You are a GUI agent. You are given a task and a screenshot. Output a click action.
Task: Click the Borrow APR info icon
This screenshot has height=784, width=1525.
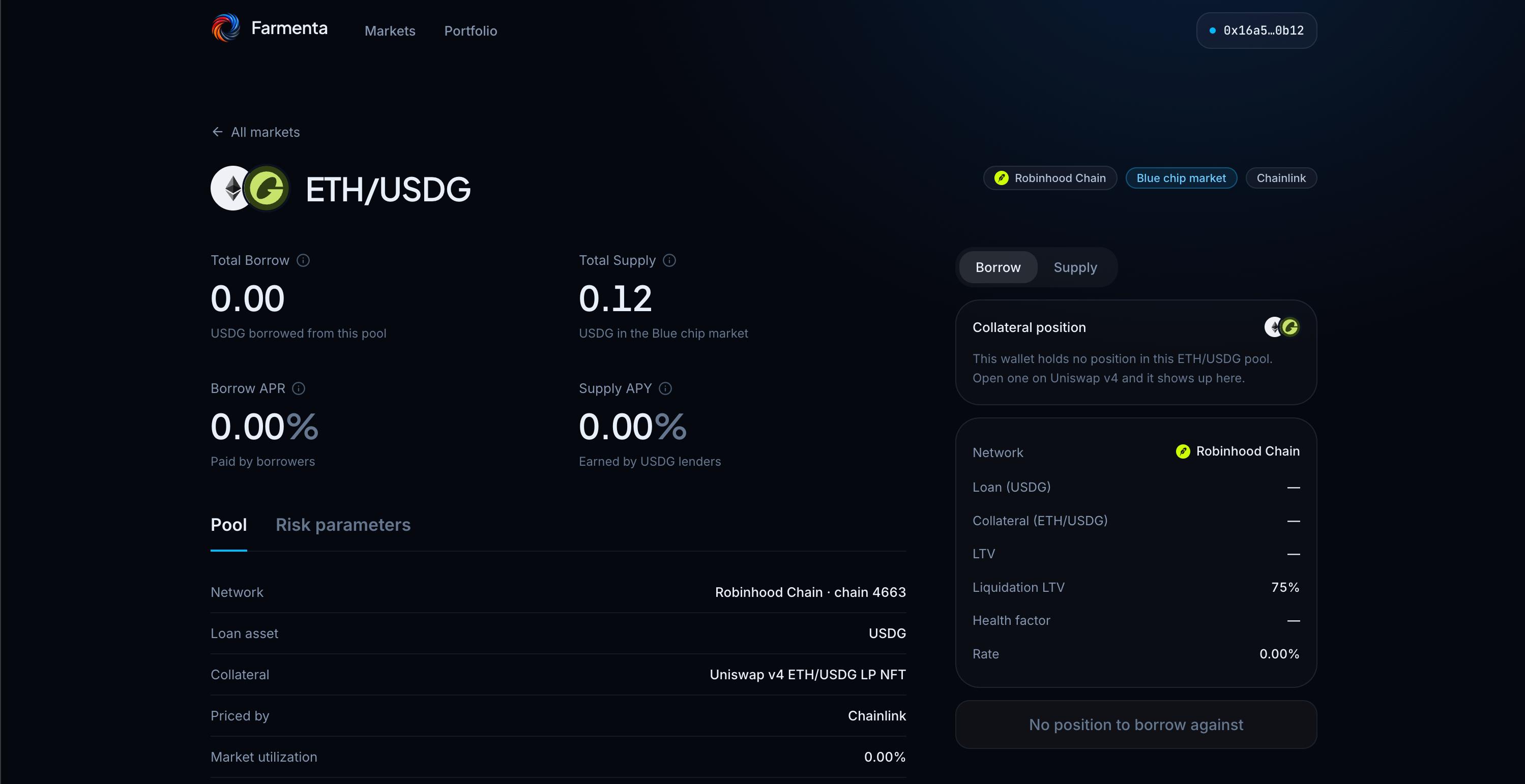299,388
